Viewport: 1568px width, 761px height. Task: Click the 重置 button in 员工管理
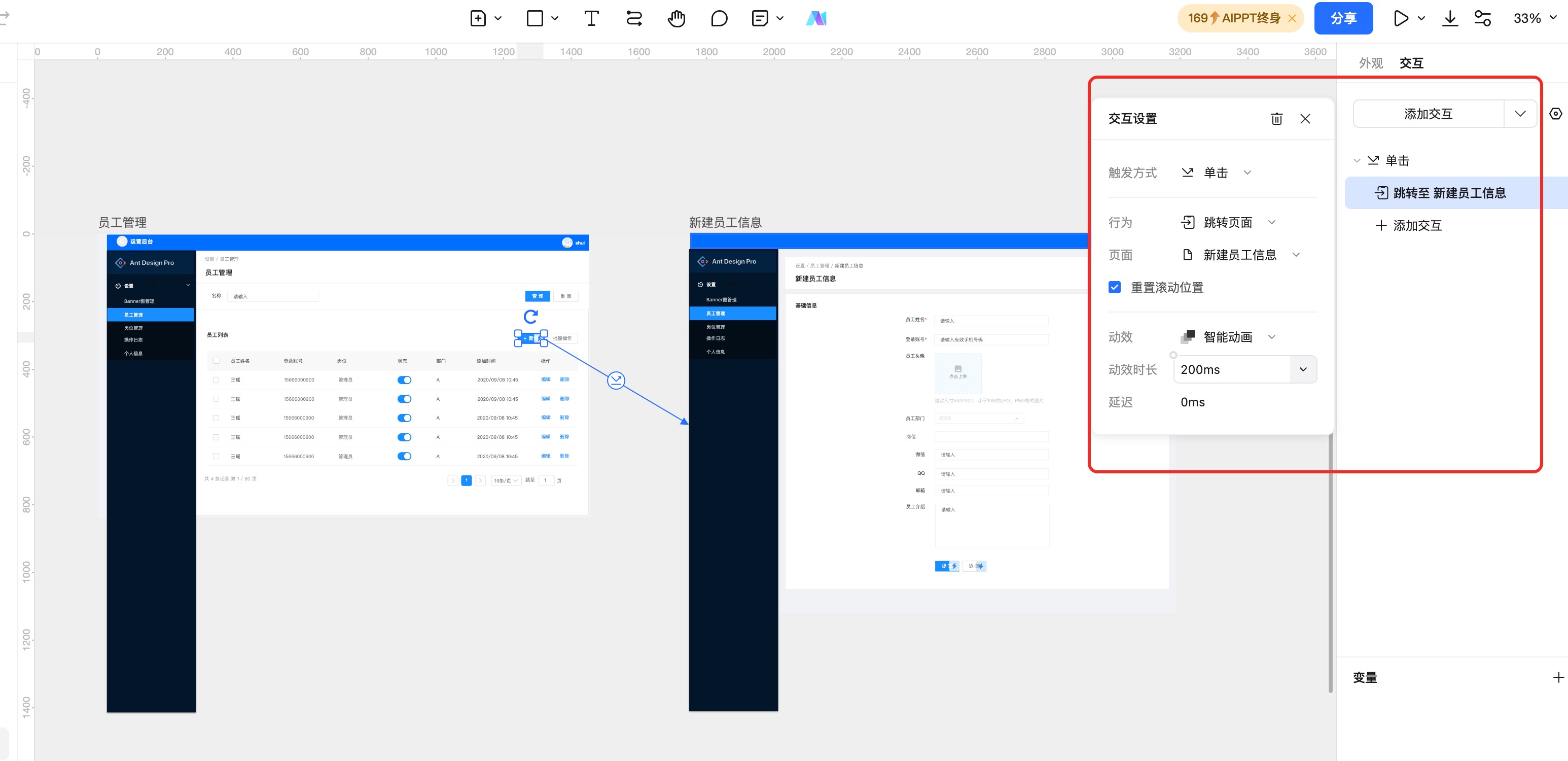coord(565,296)
